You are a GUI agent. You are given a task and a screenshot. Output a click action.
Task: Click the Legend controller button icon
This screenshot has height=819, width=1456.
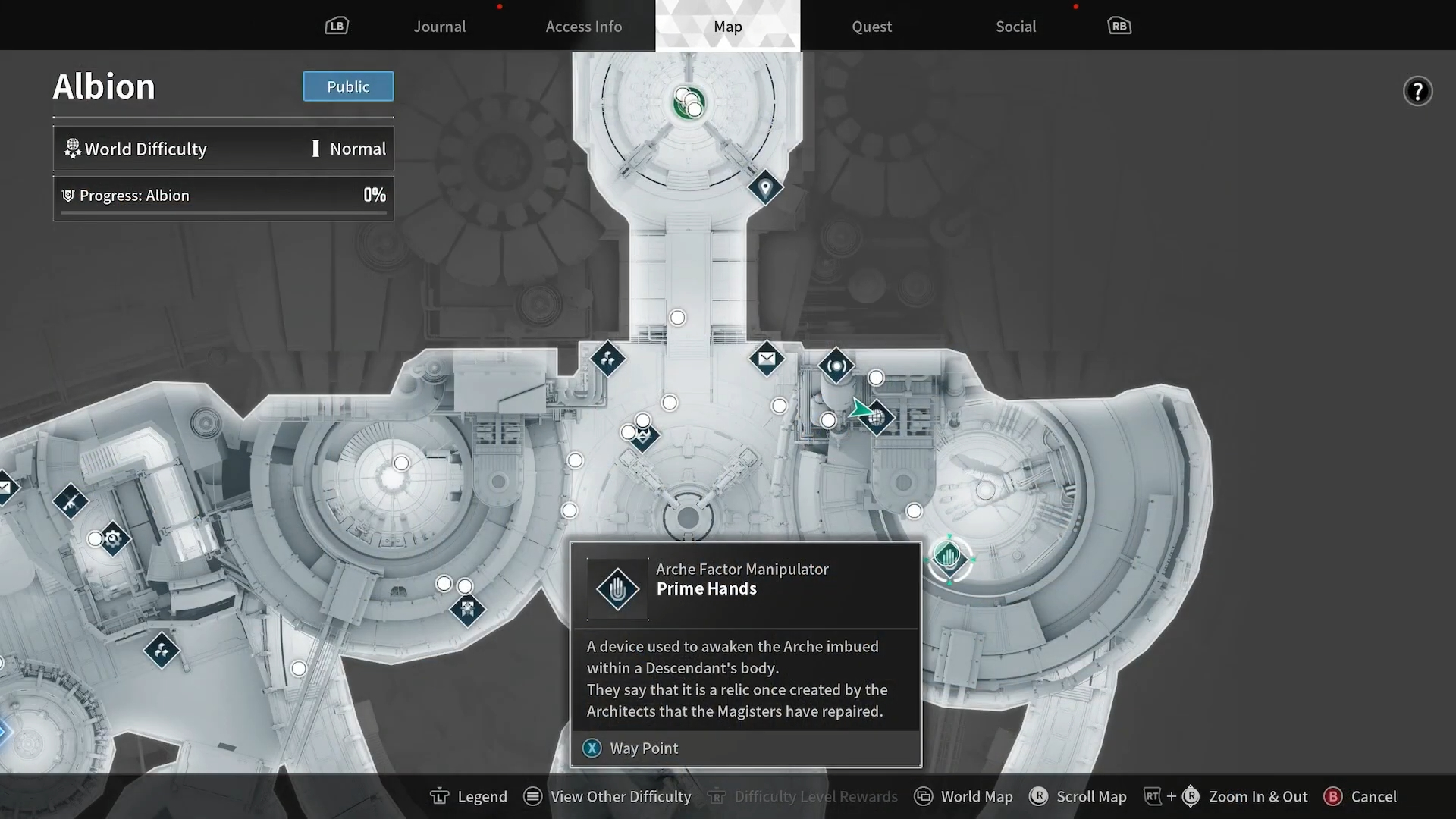click(x=440, y=796)
